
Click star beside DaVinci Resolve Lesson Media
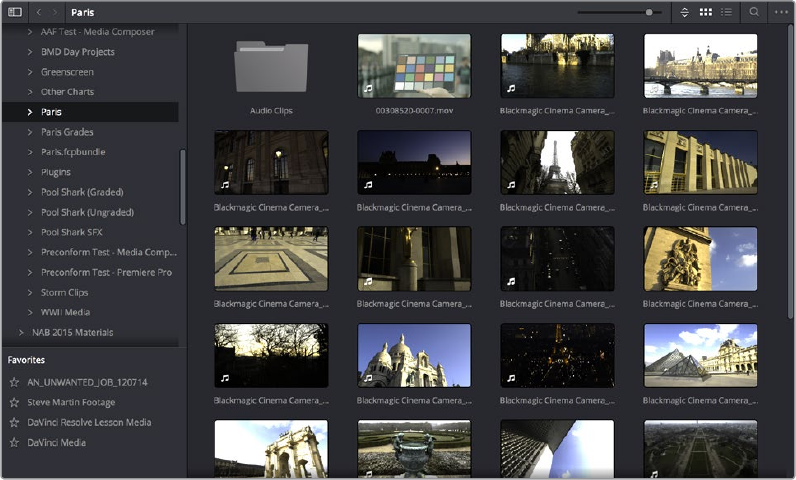coord(14,422)
